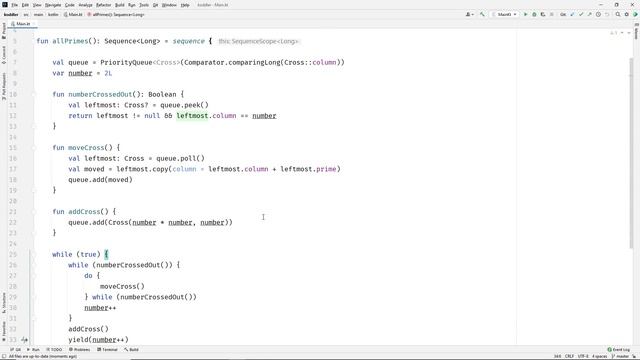Collapse moveCross function fold marker
Screen dimensions: 640x360
pyautogui.click(x=34, y=148)
